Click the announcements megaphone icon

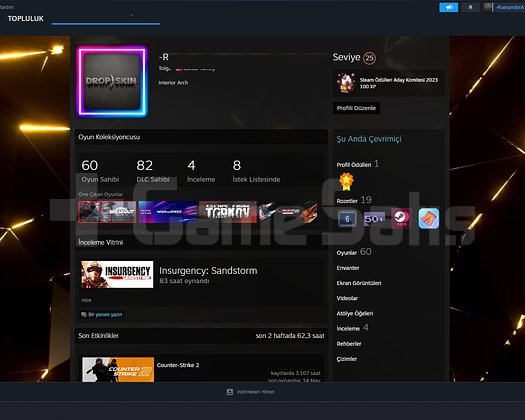tap(448, 7)
